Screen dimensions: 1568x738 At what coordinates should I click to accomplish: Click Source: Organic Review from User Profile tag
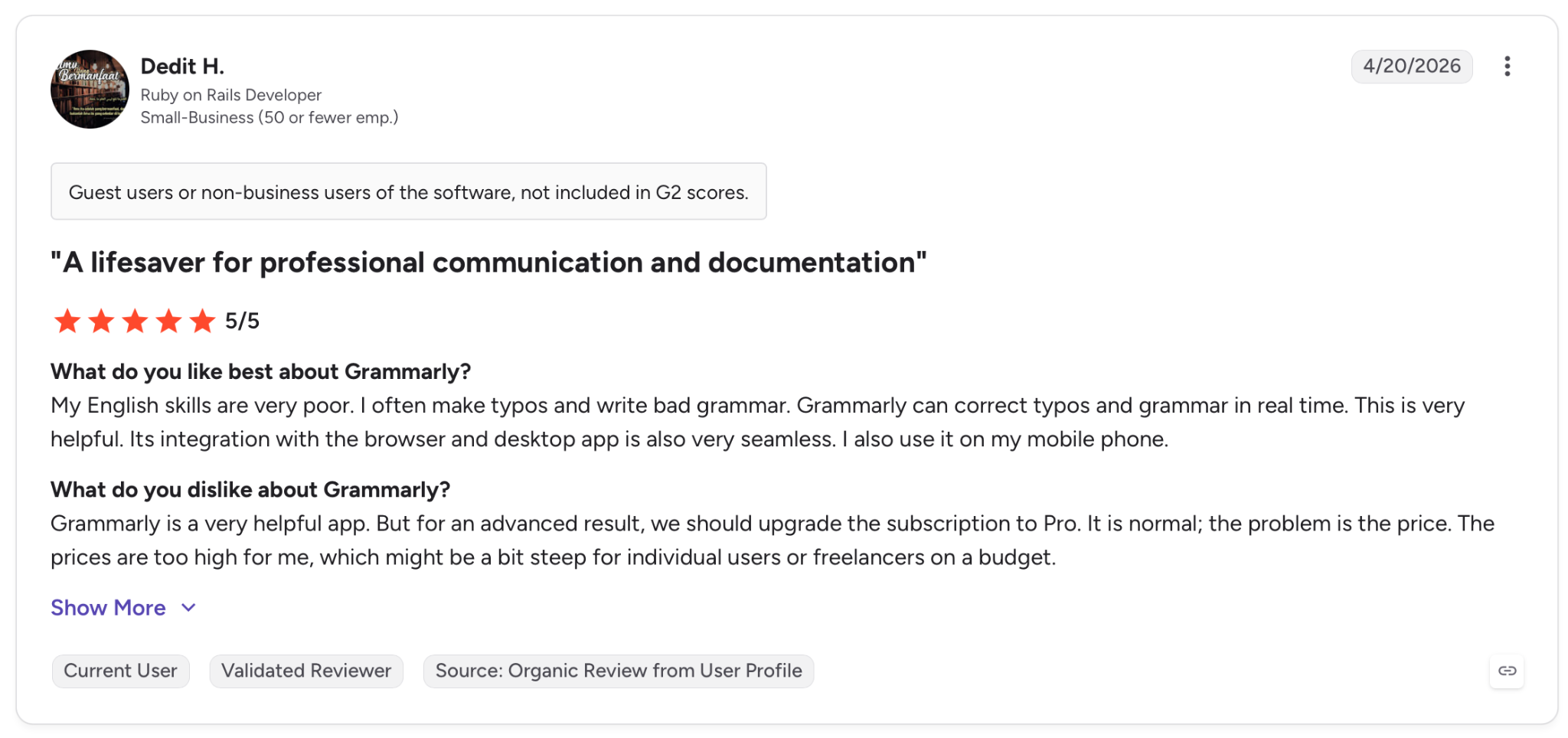pyautogui.click(x=619, y=671)
